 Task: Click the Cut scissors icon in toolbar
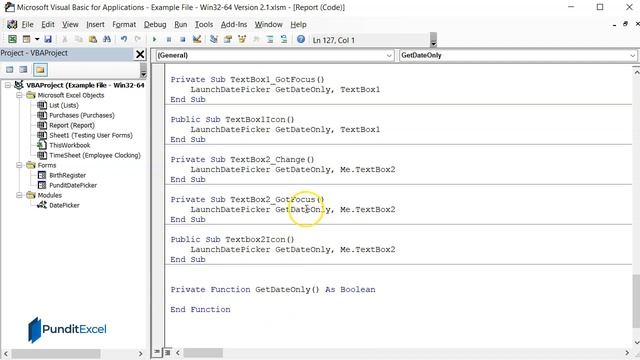pos(64,39)
